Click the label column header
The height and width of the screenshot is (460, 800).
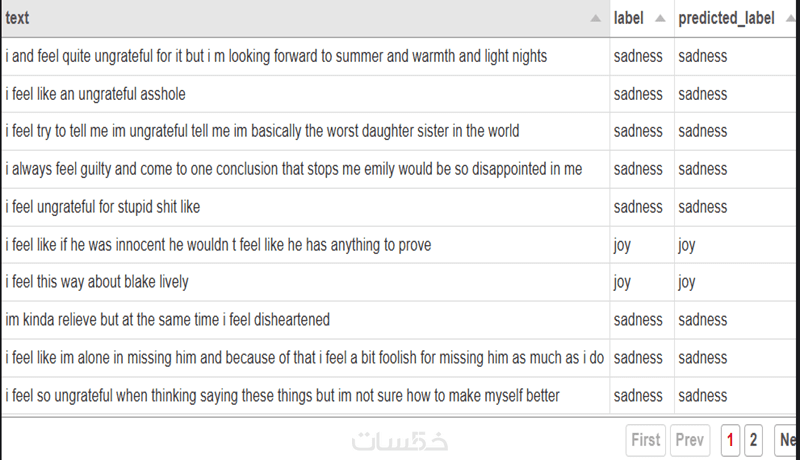point(642,18)
